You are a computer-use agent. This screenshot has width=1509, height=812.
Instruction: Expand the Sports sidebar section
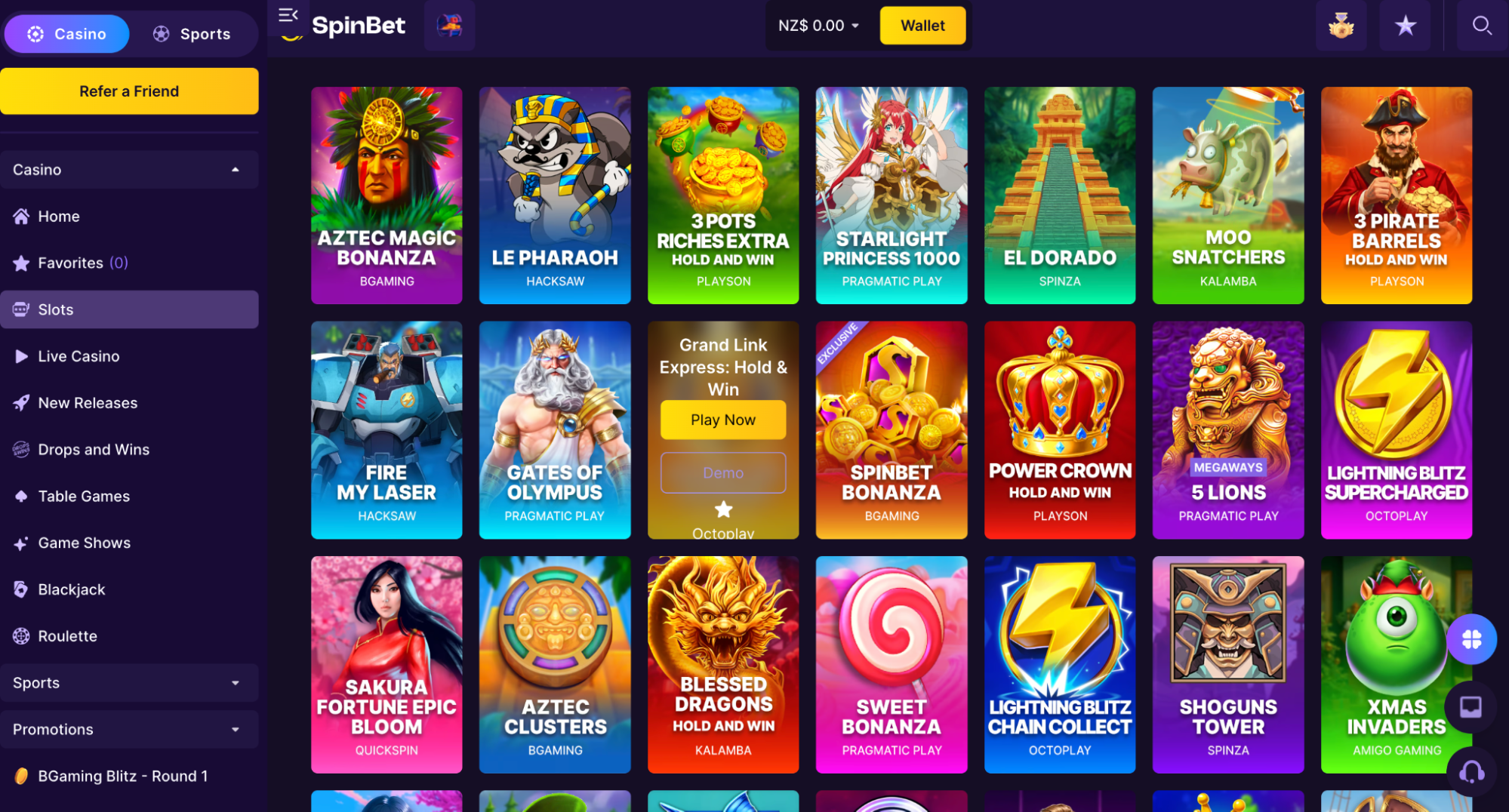click(x=129, y=683)
